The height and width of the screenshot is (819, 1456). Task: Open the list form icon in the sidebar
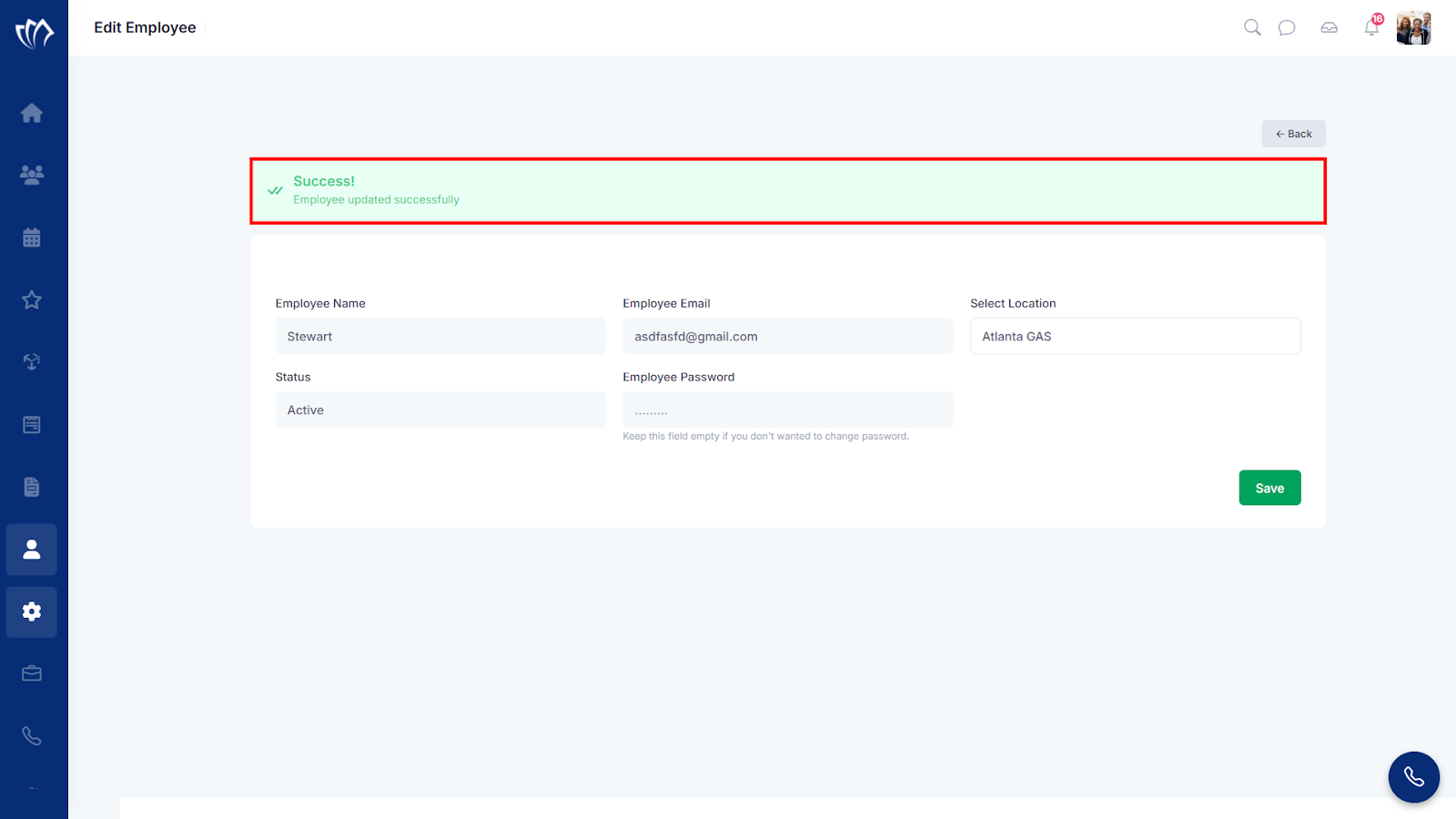click(x=32, y=424)
